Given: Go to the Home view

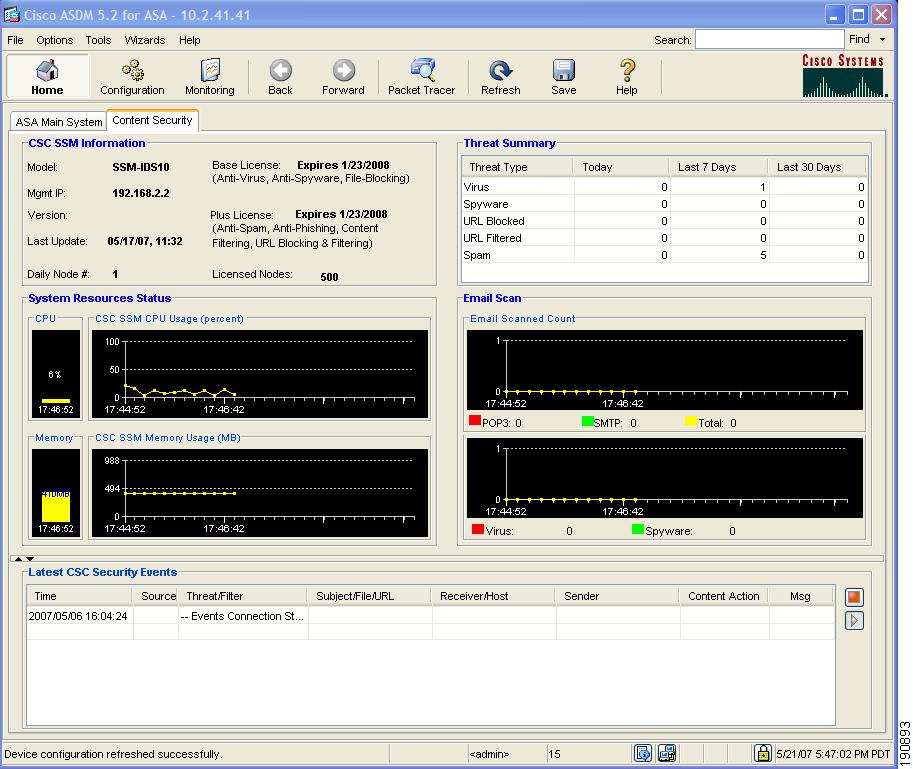Looking at the screenshot, I should pyautogui.click(x=47, y=76).
